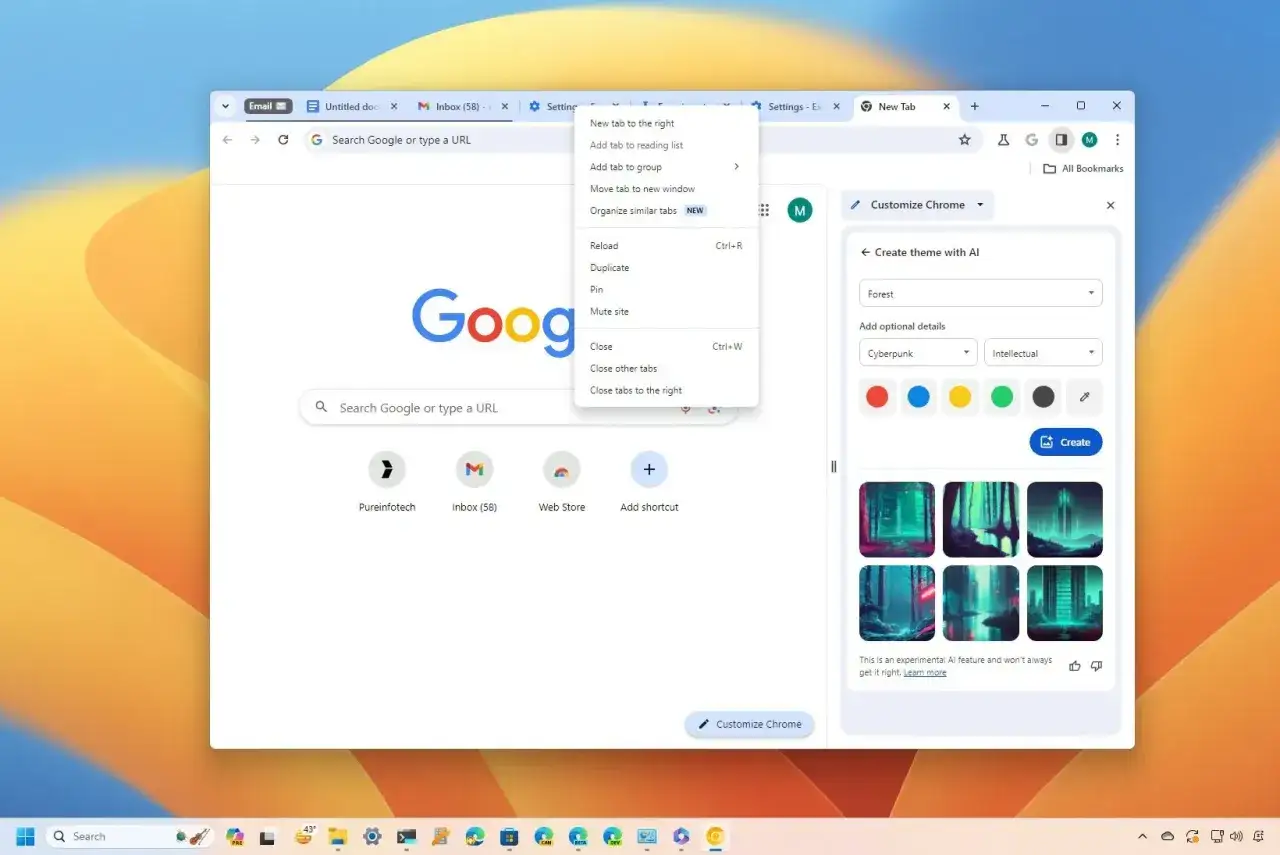Choose Reload from context menu
This screenshot has width=1280, height=855.
(x=666, y=245)
